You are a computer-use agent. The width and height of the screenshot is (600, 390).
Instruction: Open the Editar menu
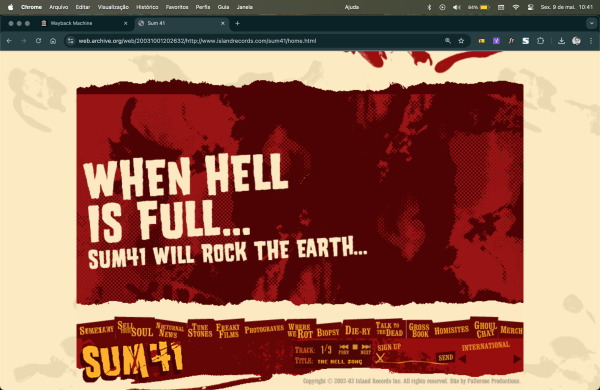(x=83, y=7)
